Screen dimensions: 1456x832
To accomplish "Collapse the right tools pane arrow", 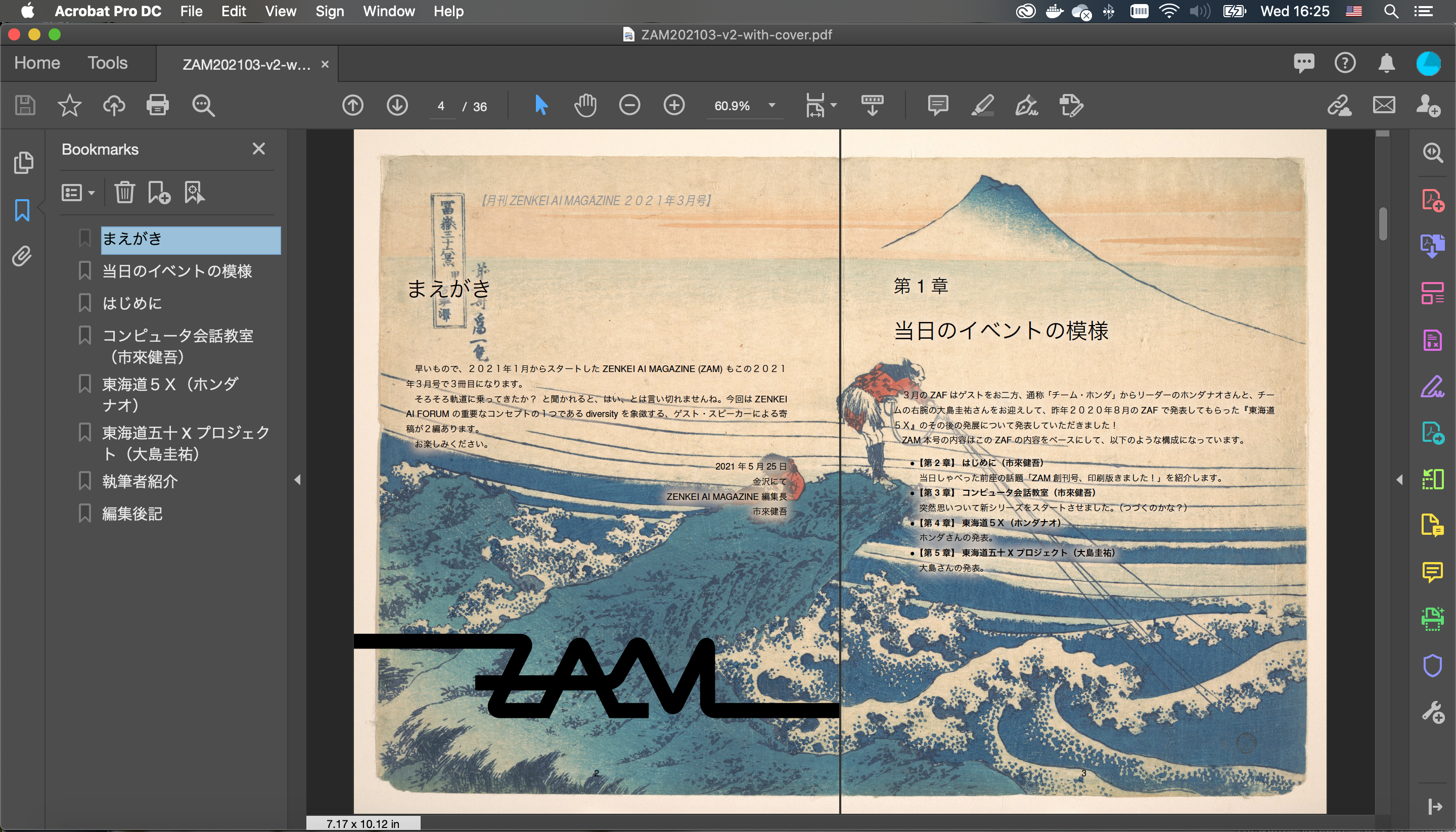I will [x=1399, y=479].
